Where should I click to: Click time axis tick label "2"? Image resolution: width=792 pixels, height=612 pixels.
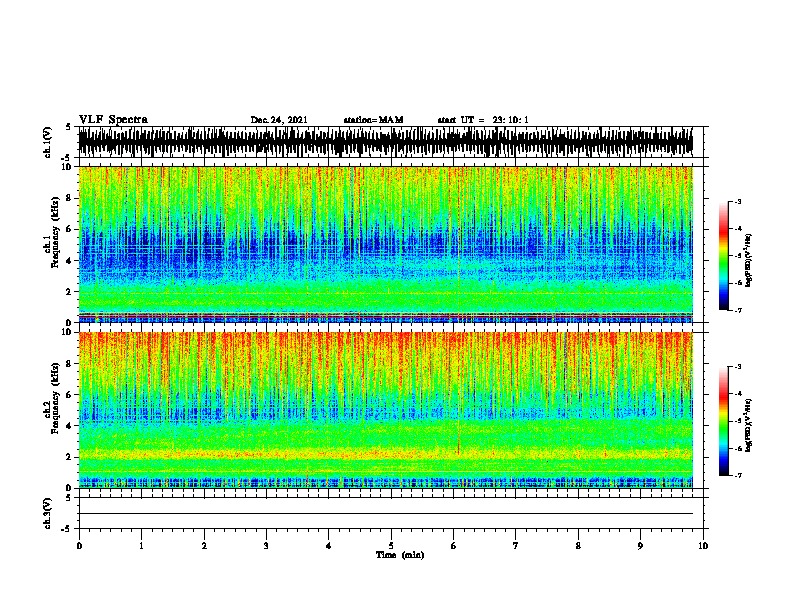[204, 546]
